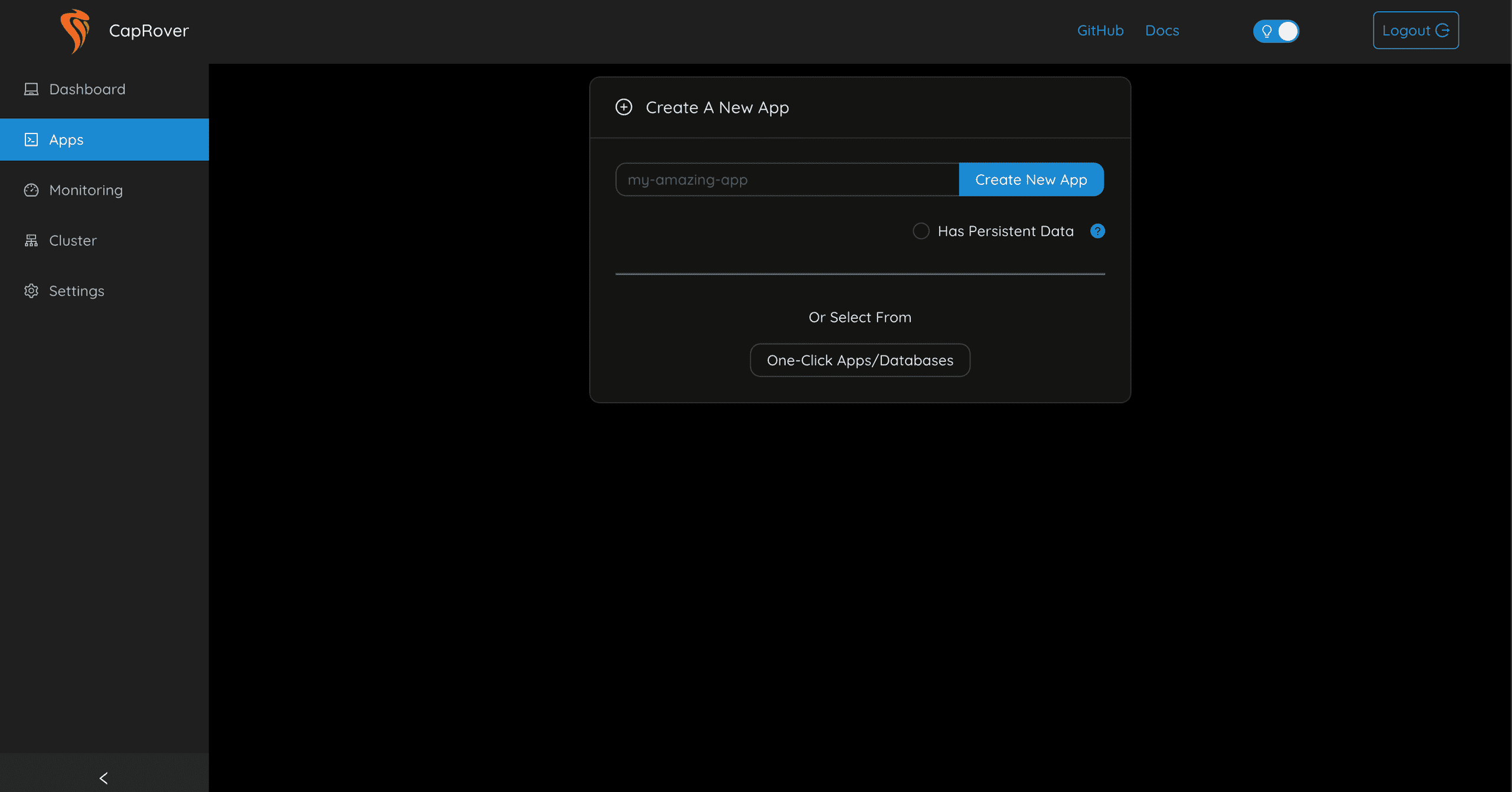
Task: Click the Dashboard laptop icon
Action: pos(31,89)
